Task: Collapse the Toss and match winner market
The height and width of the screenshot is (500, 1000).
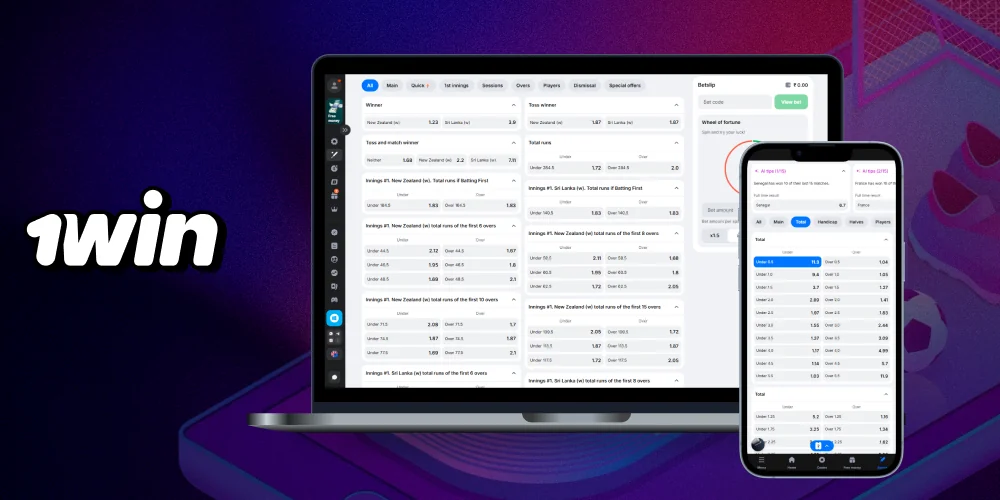Action: [x=513, y=143]
